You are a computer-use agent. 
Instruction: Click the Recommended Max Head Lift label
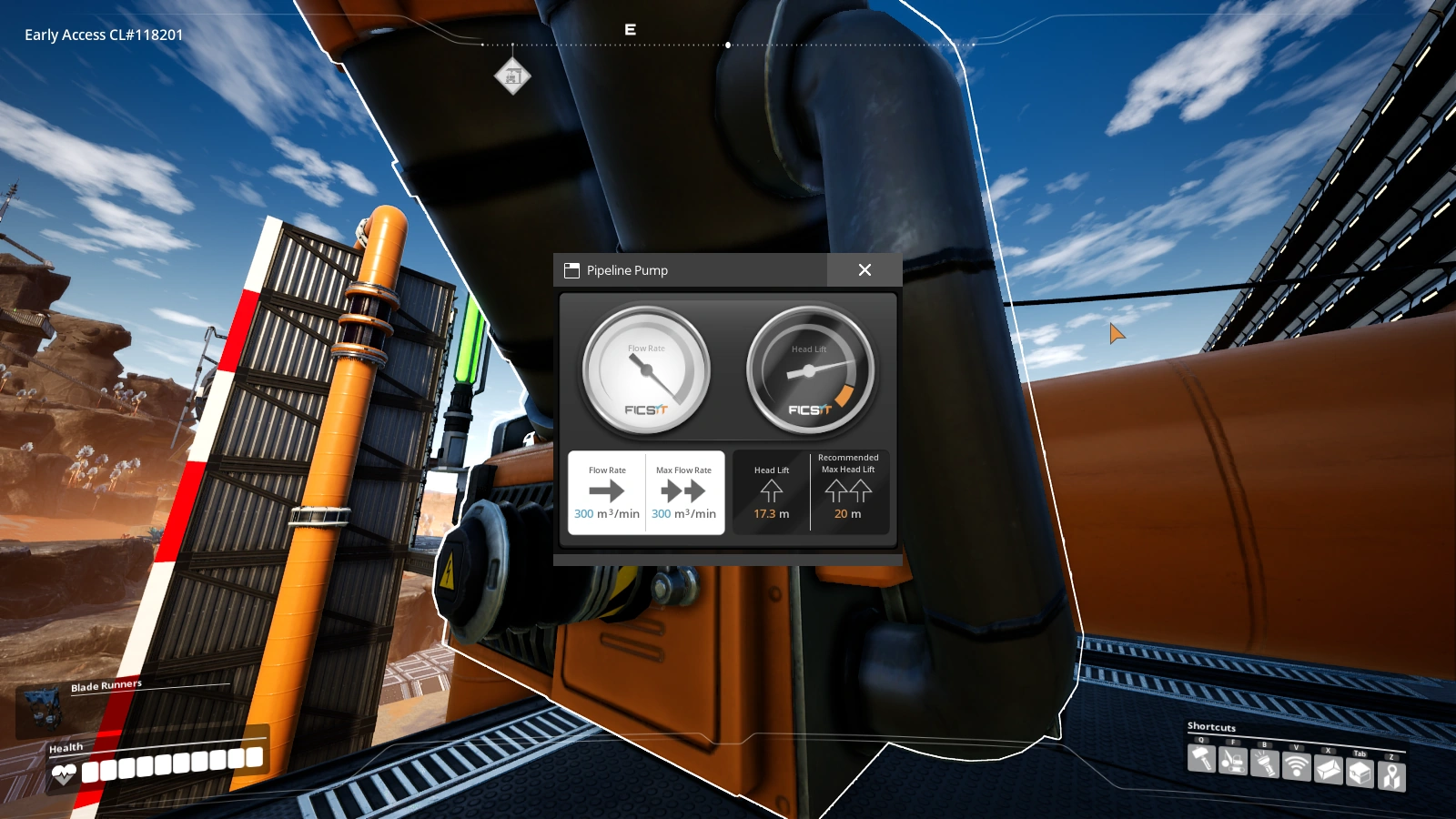pos(848,463)
